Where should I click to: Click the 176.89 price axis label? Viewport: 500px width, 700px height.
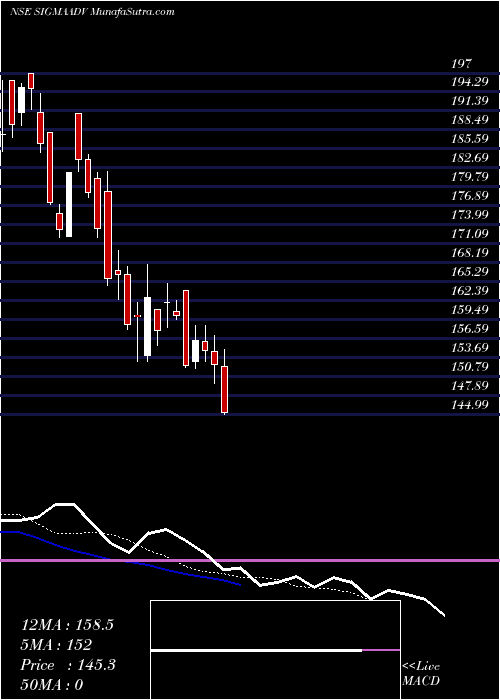tap(469, 196)
